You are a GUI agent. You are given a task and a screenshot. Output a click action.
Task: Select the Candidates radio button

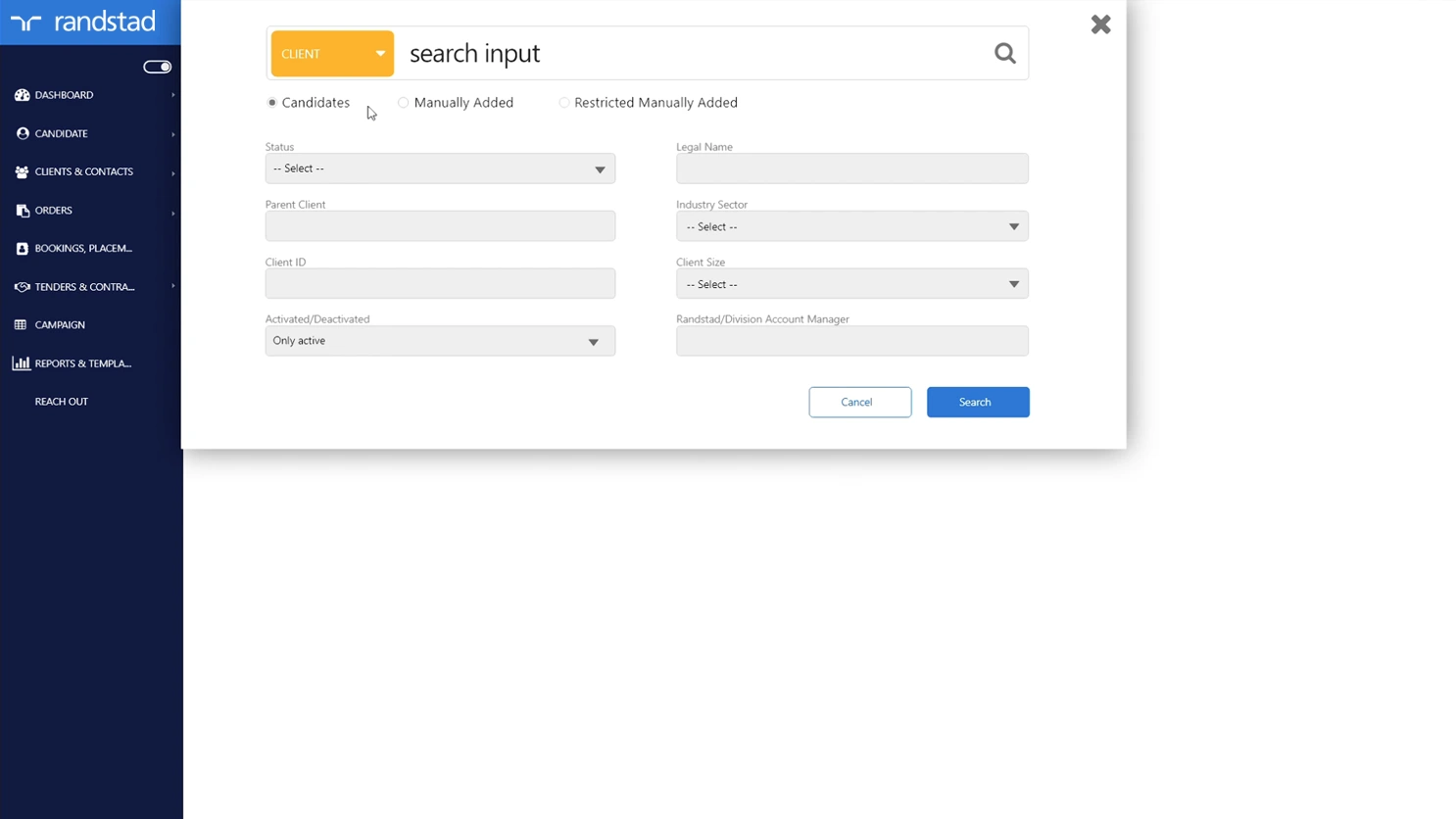(272, 103)
